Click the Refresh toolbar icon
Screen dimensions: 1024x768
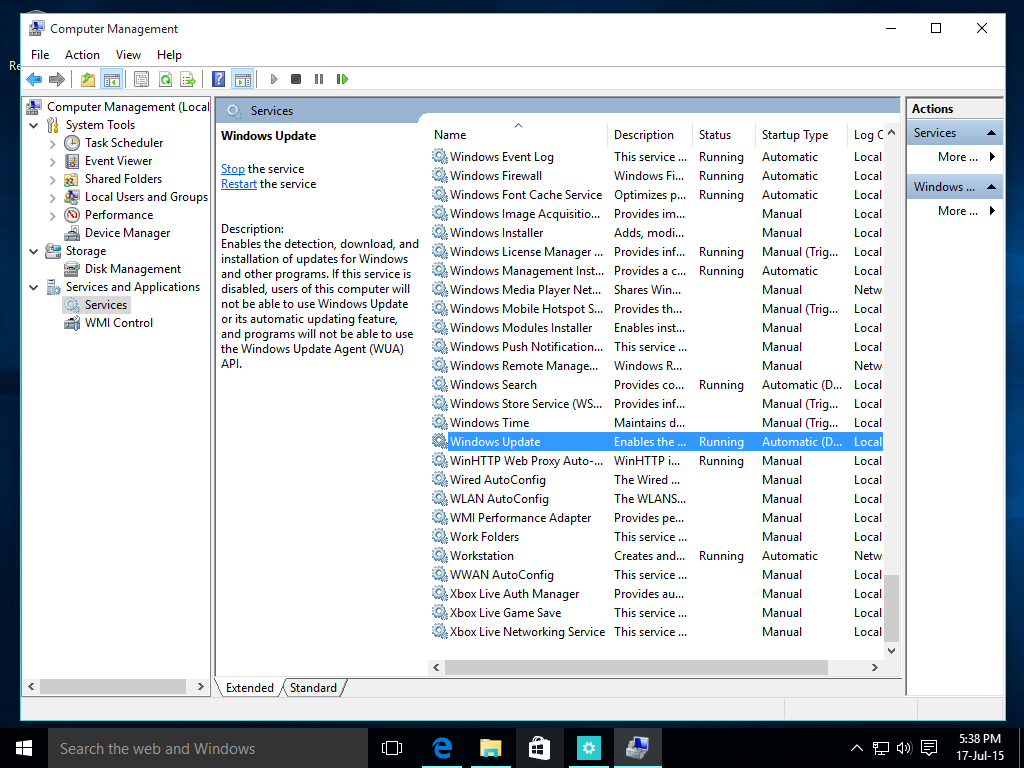[165, 80]
